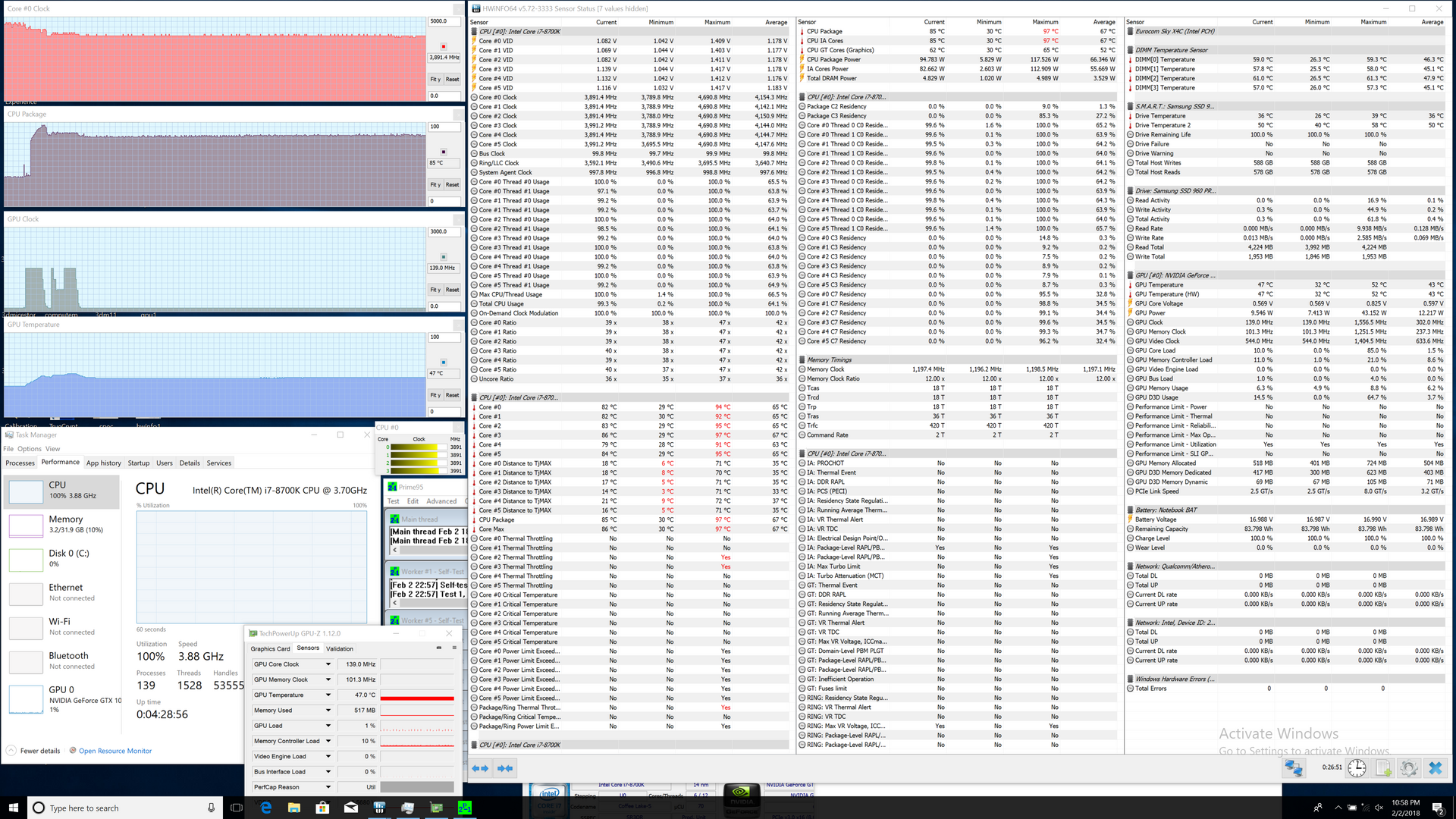
Task: Switch to Validation tab in GPU-Z
Action: pos(339,648)
